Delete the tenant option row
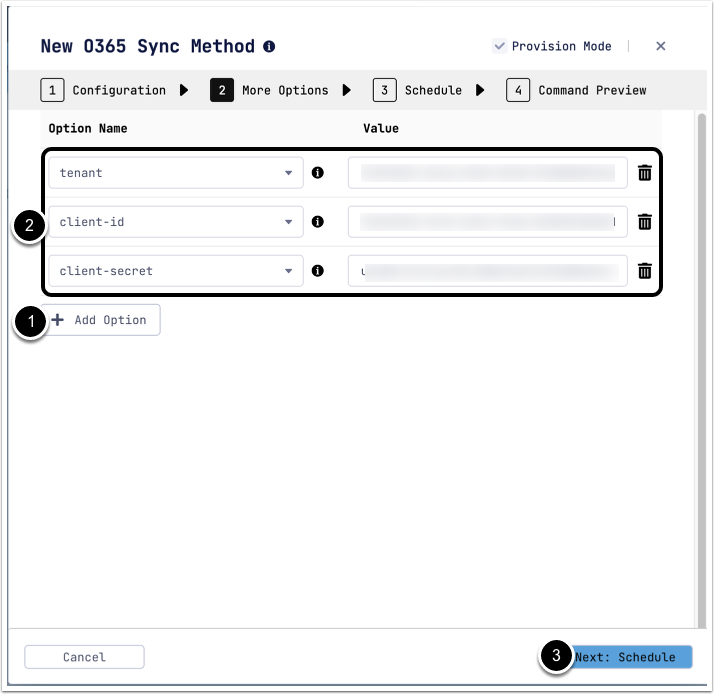 pos(644,173)
